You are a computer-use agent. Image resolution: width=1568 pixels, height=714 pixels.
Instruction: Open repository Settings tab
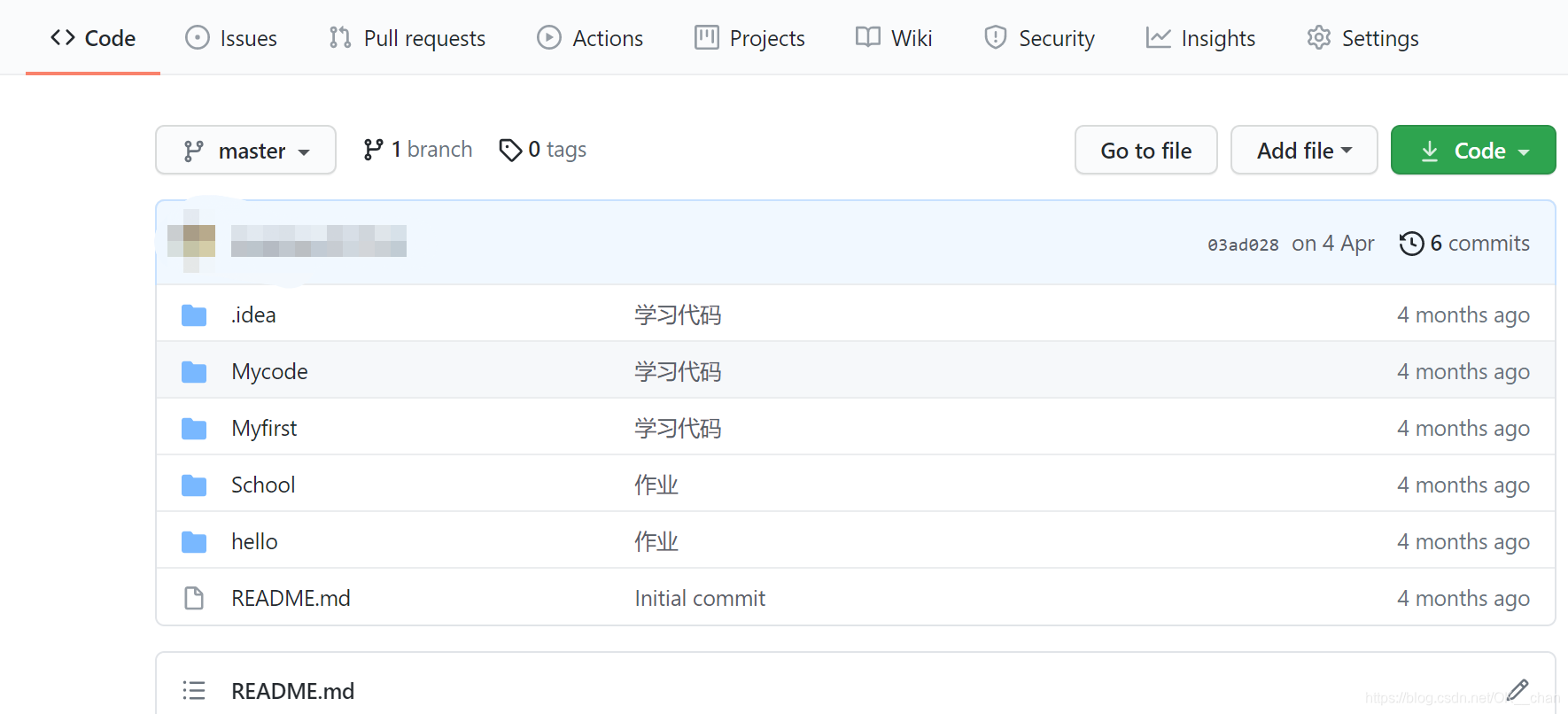(x=1362, y=38)
